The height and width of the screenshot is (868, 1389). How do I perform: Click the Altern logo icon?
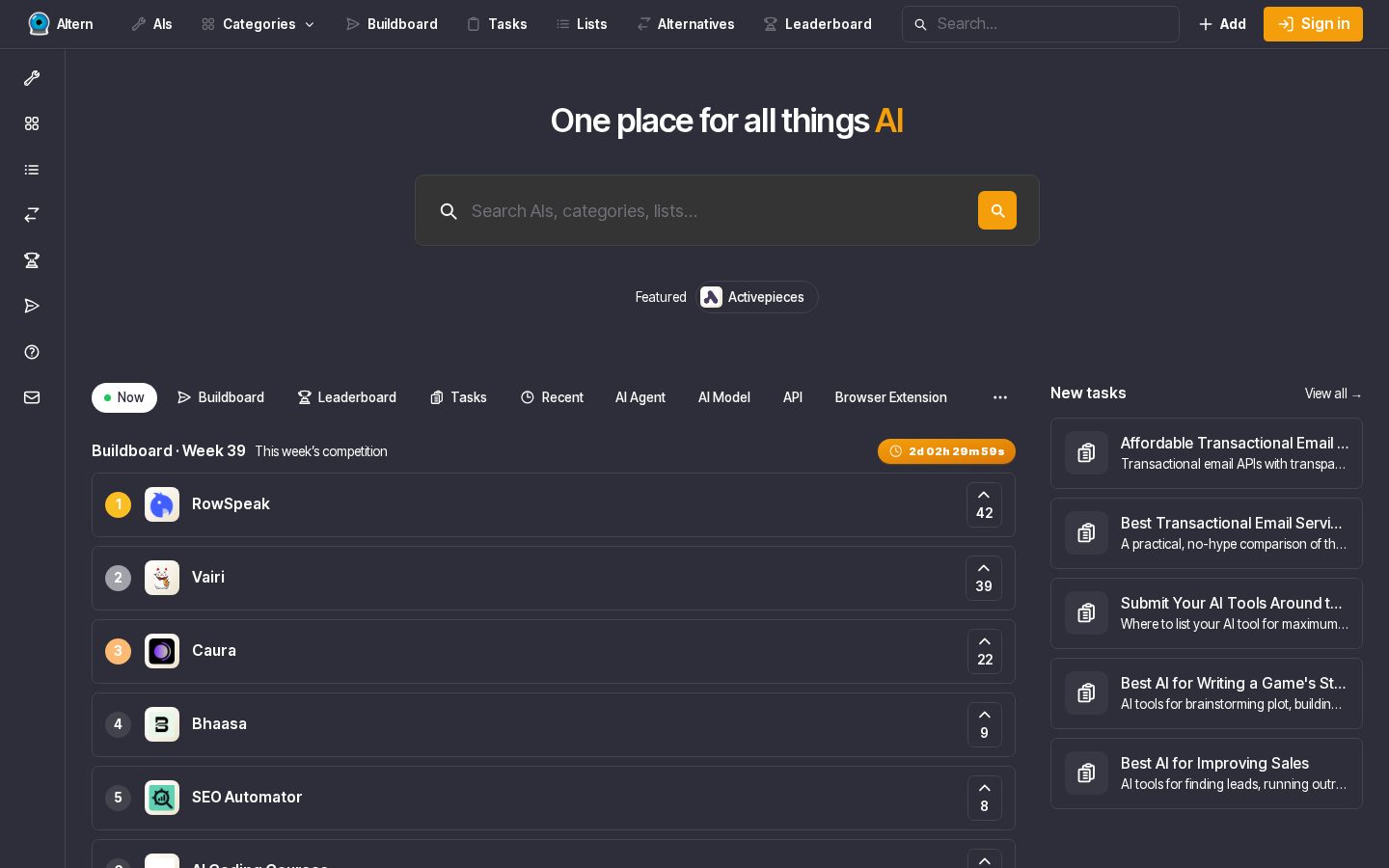point(39,24)
